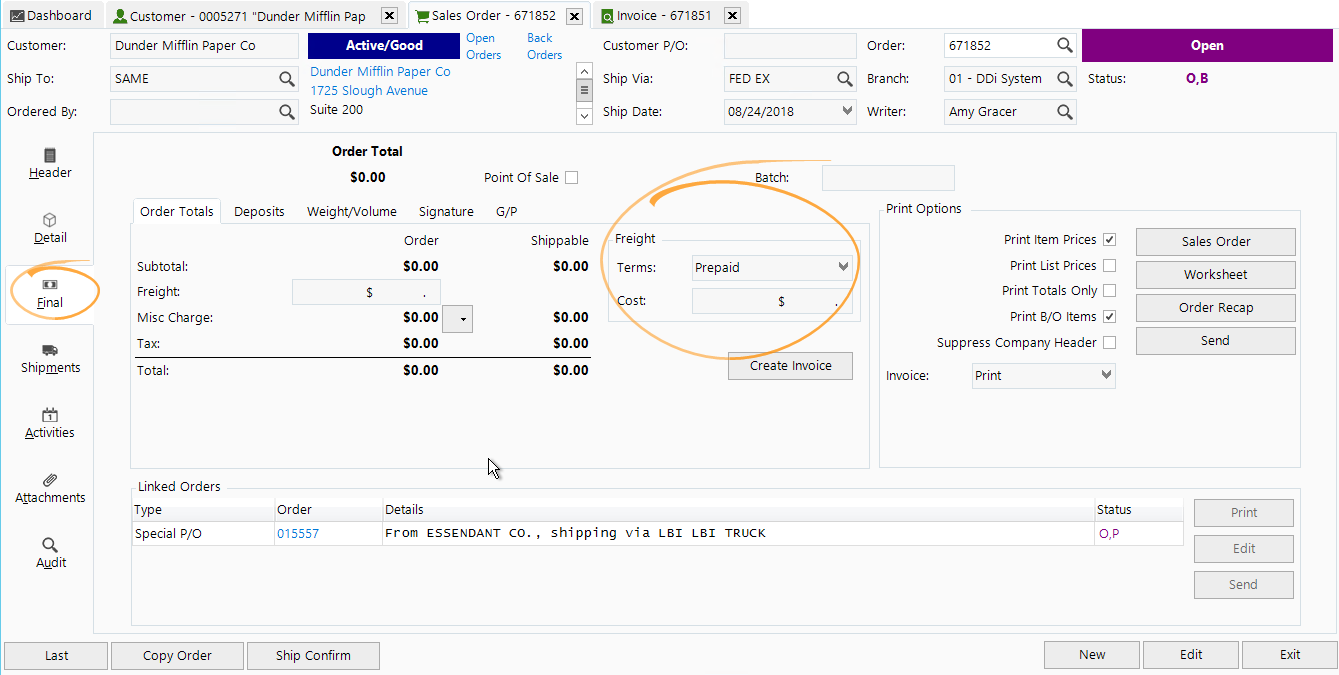
Task: Select the Detail section icon
Action: click(49, 228)
